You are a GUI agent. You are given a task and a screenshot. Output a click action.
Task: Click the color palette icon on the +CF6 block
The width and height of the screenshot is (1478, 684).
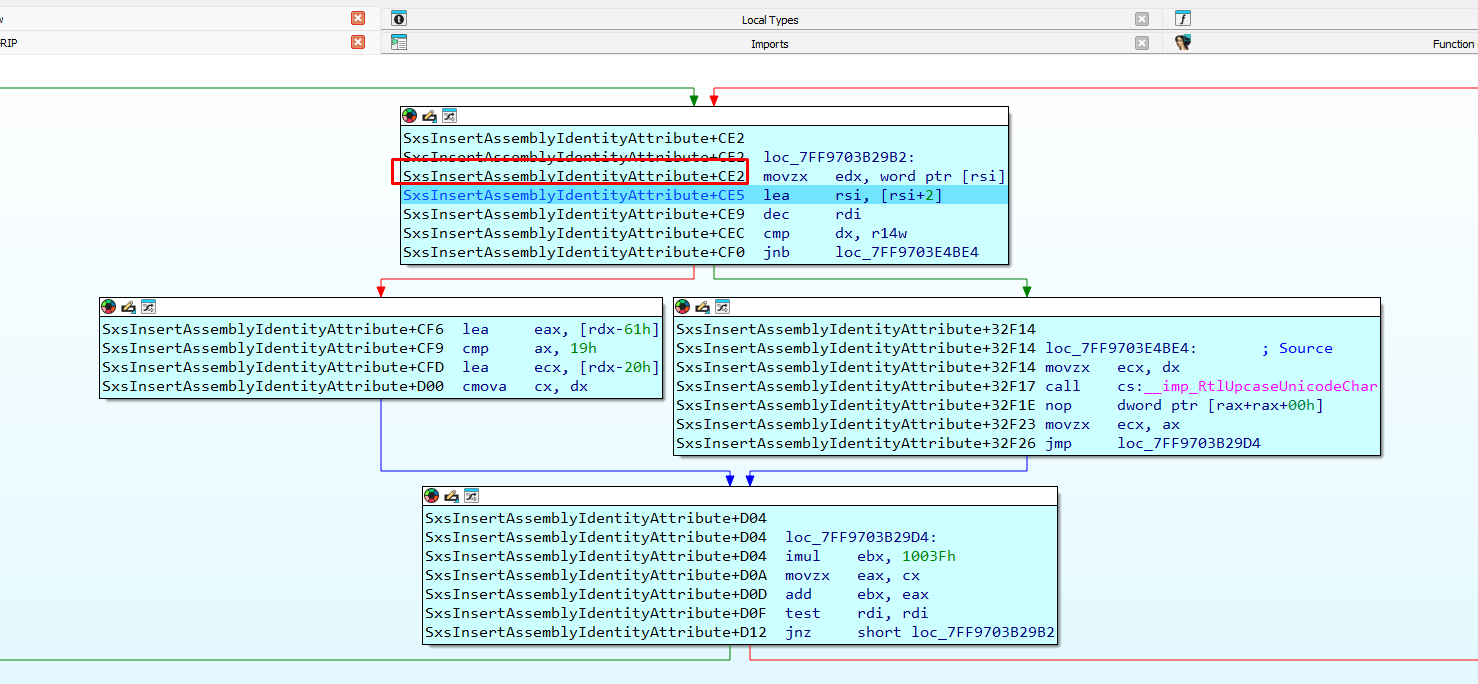108,306
